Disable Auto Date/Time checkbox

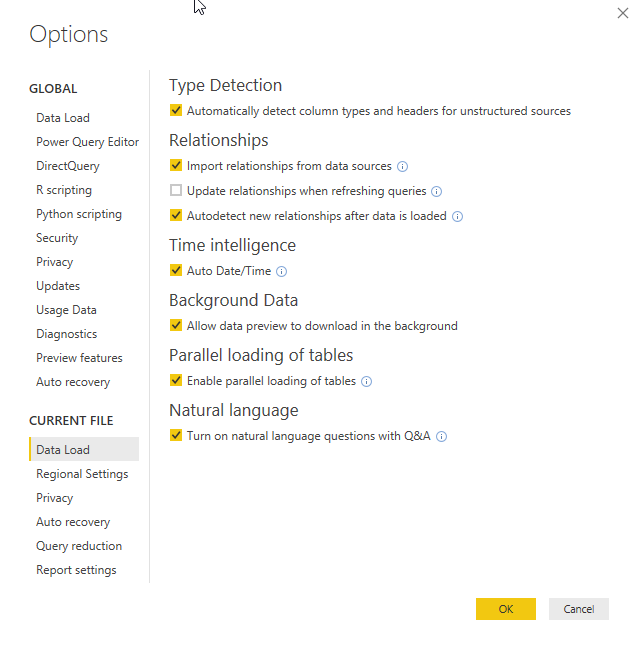point(176,270)
